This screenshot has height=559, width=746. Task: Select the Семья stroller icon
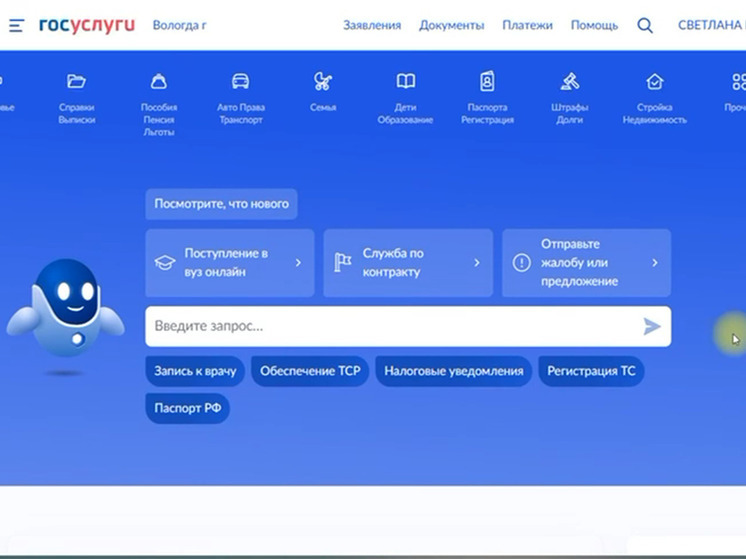[323, 81]
